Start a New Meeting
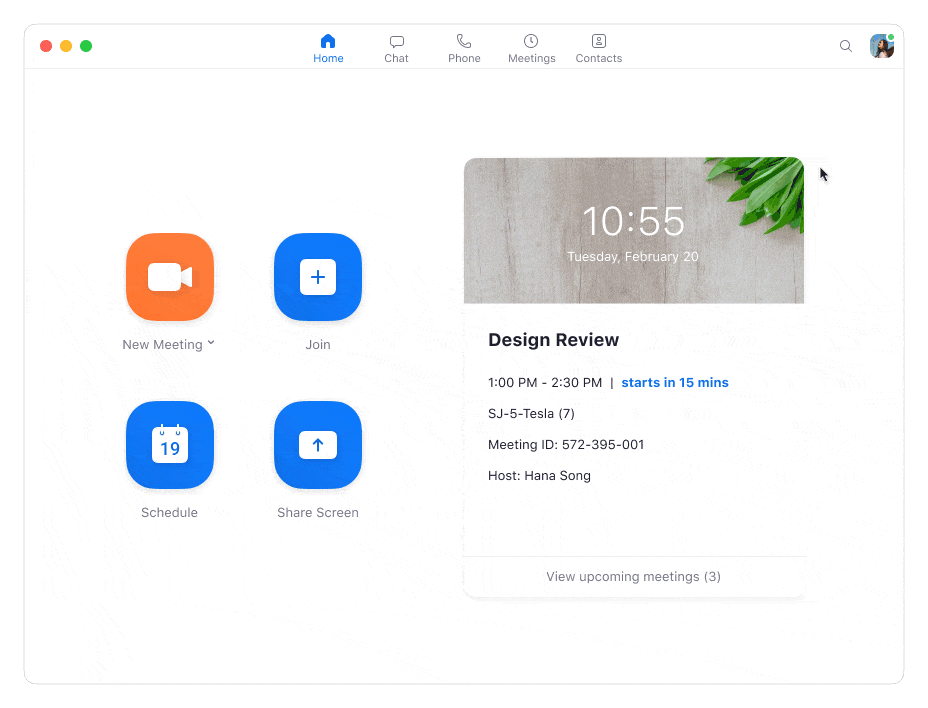This screenshot has width=928, height=708. (169, 277)
